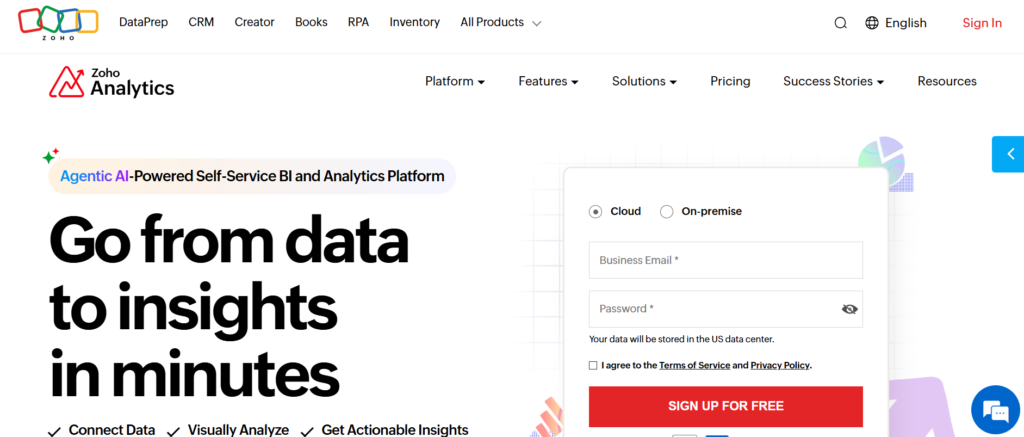
Task: Open the Platform dropdown menu
Action: 455,82
